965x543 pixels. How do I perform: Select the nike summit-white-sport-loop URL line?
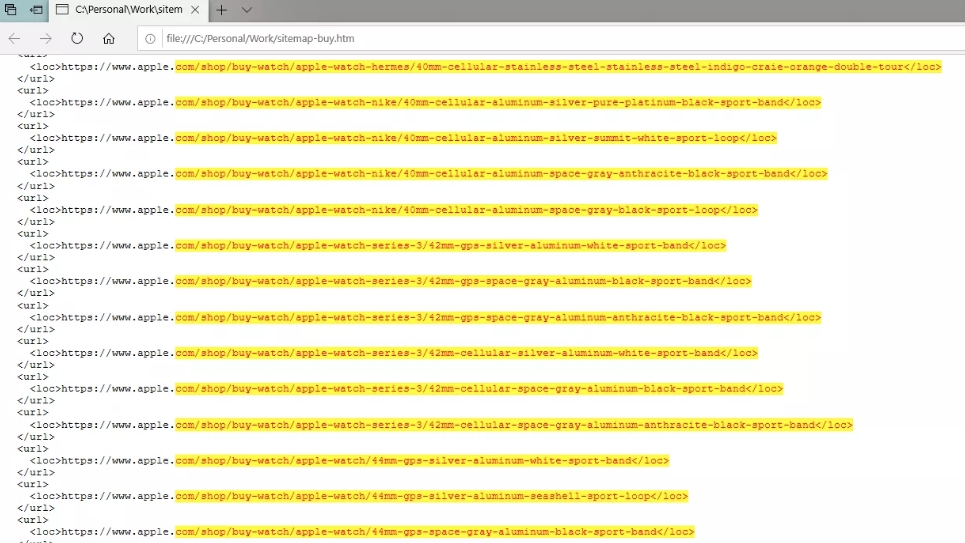coord(403,138)
